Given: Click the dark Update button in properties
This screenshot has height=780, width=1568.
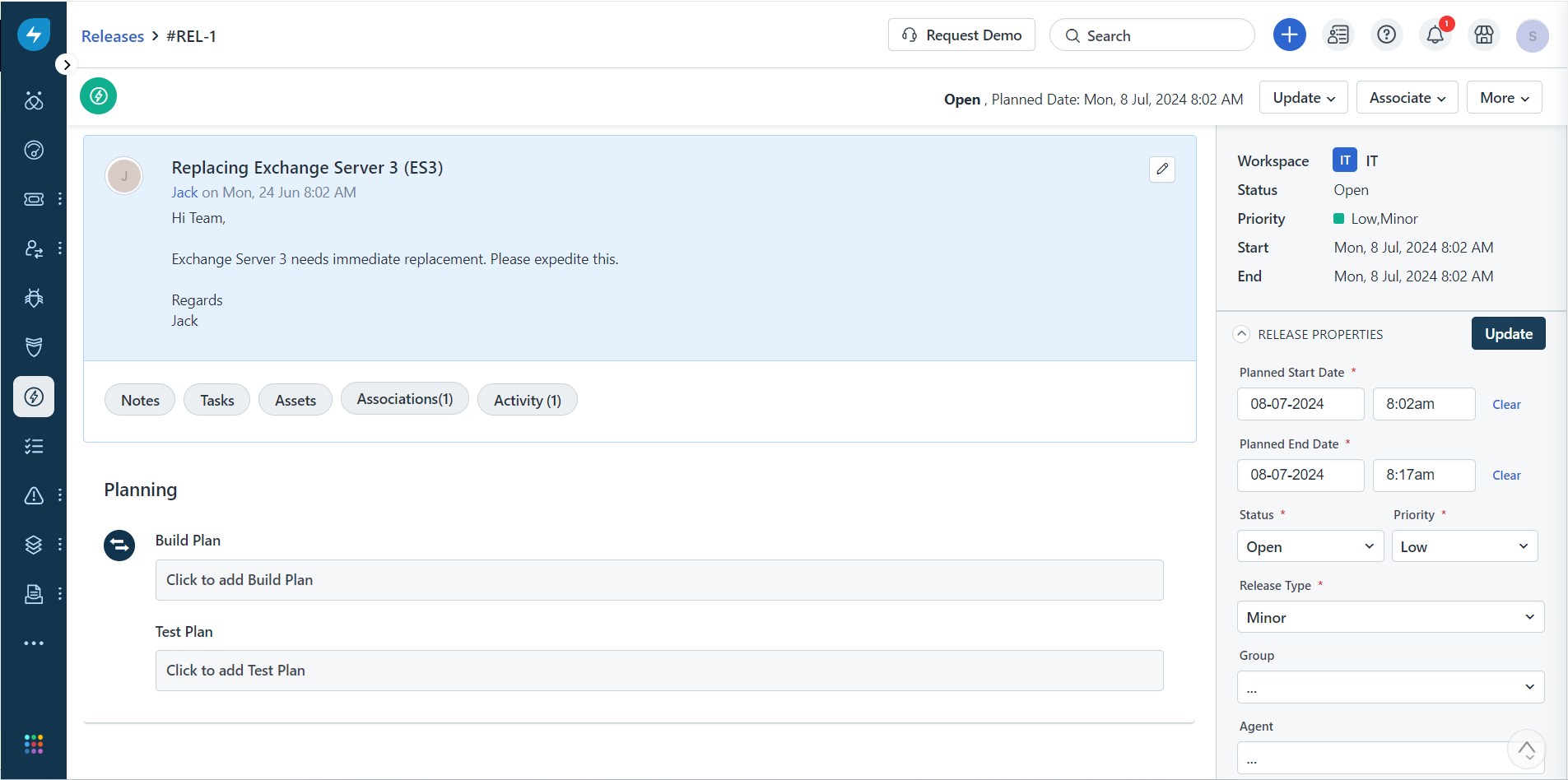Looking at the screenshot, I should coord(1509,333).
